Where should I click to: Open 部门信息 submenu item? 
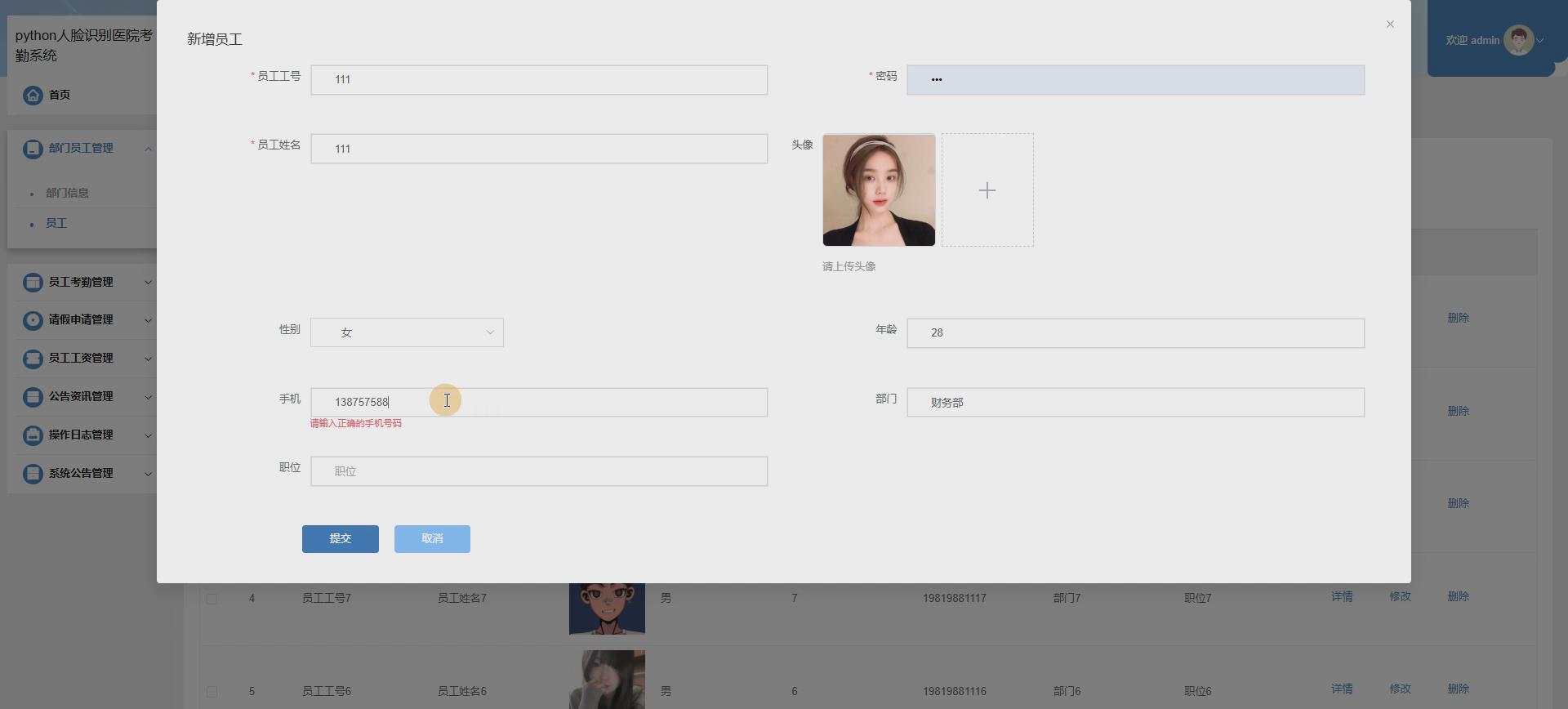pos(67,193)
